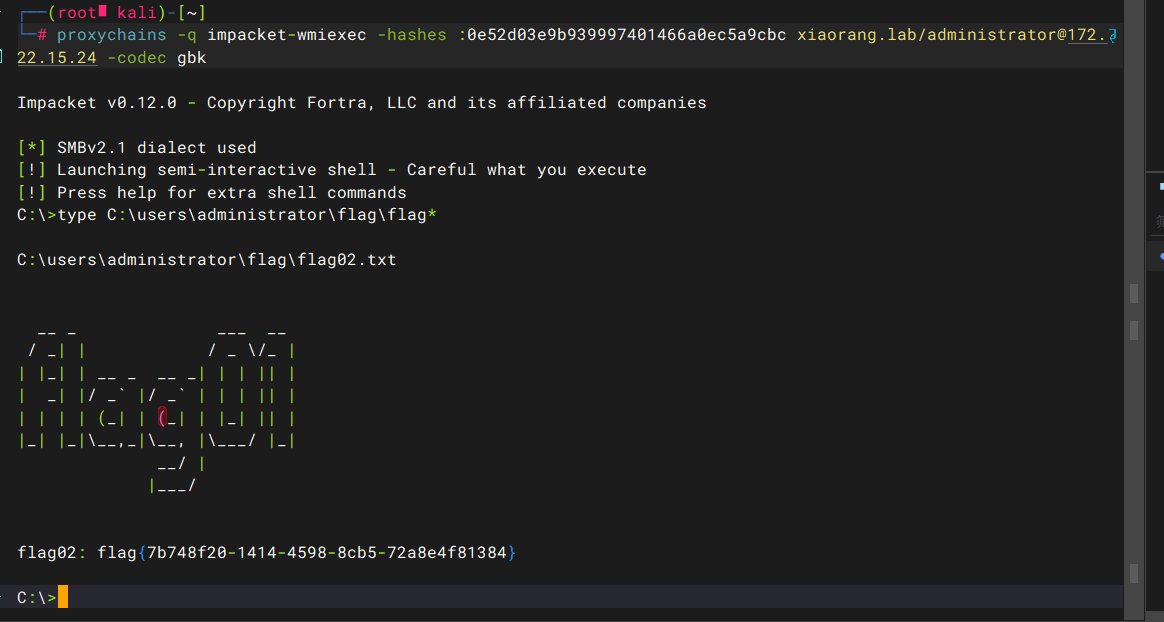Click the "proxychains" command word
This screenshot has width=1164, height=622.
[x=111, y=35]
